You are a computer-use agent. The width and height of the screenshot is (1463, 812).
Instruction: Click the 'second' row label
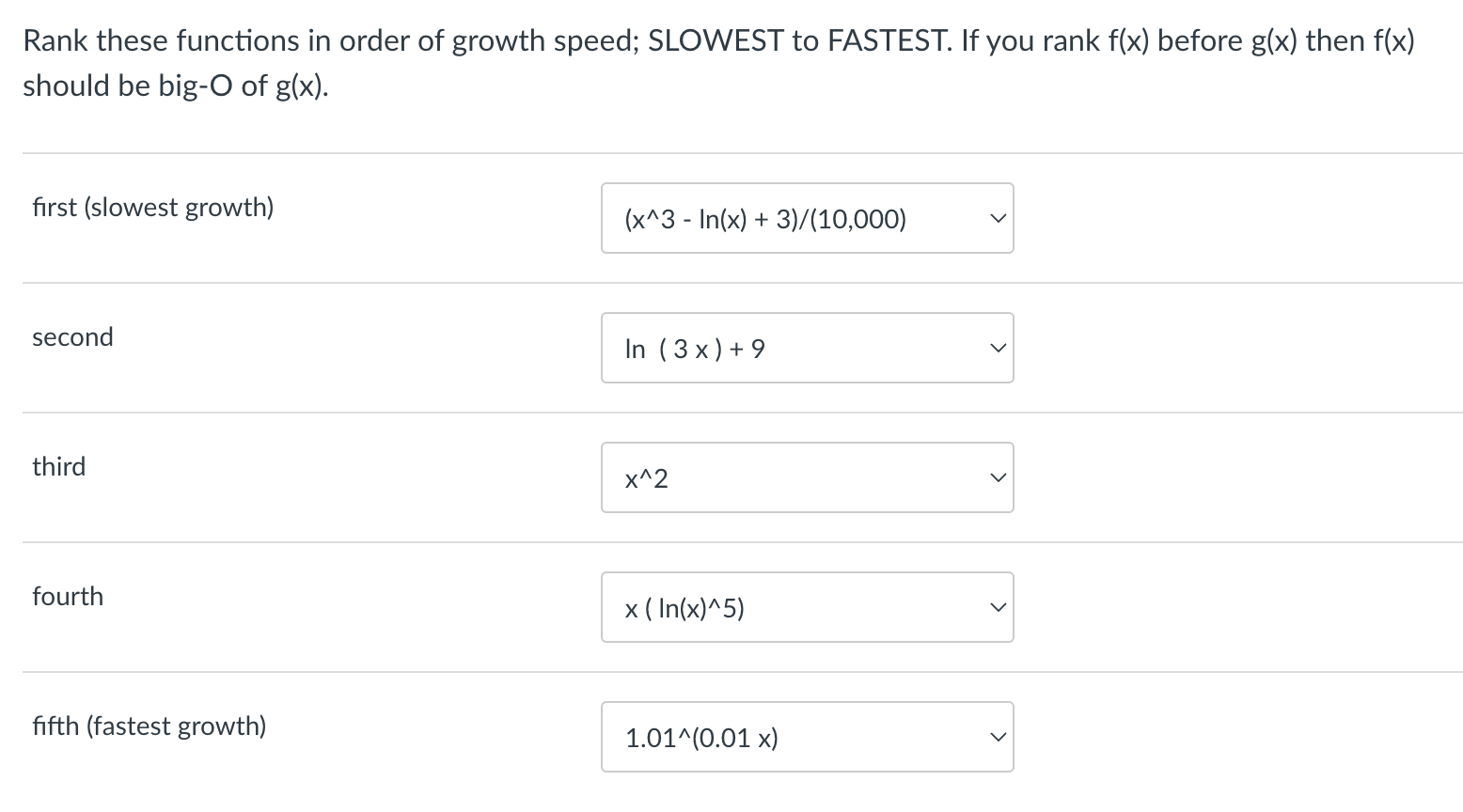click(72, 337)
